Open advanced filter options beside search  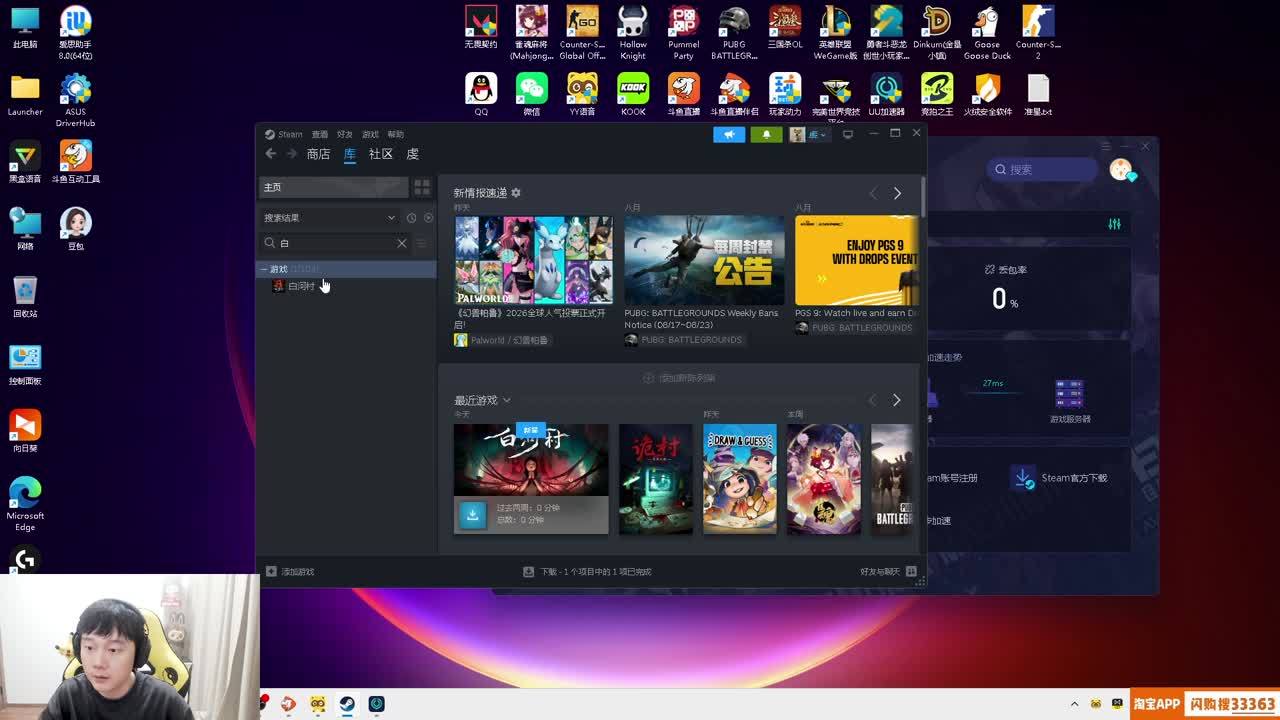tap(421, 243)
